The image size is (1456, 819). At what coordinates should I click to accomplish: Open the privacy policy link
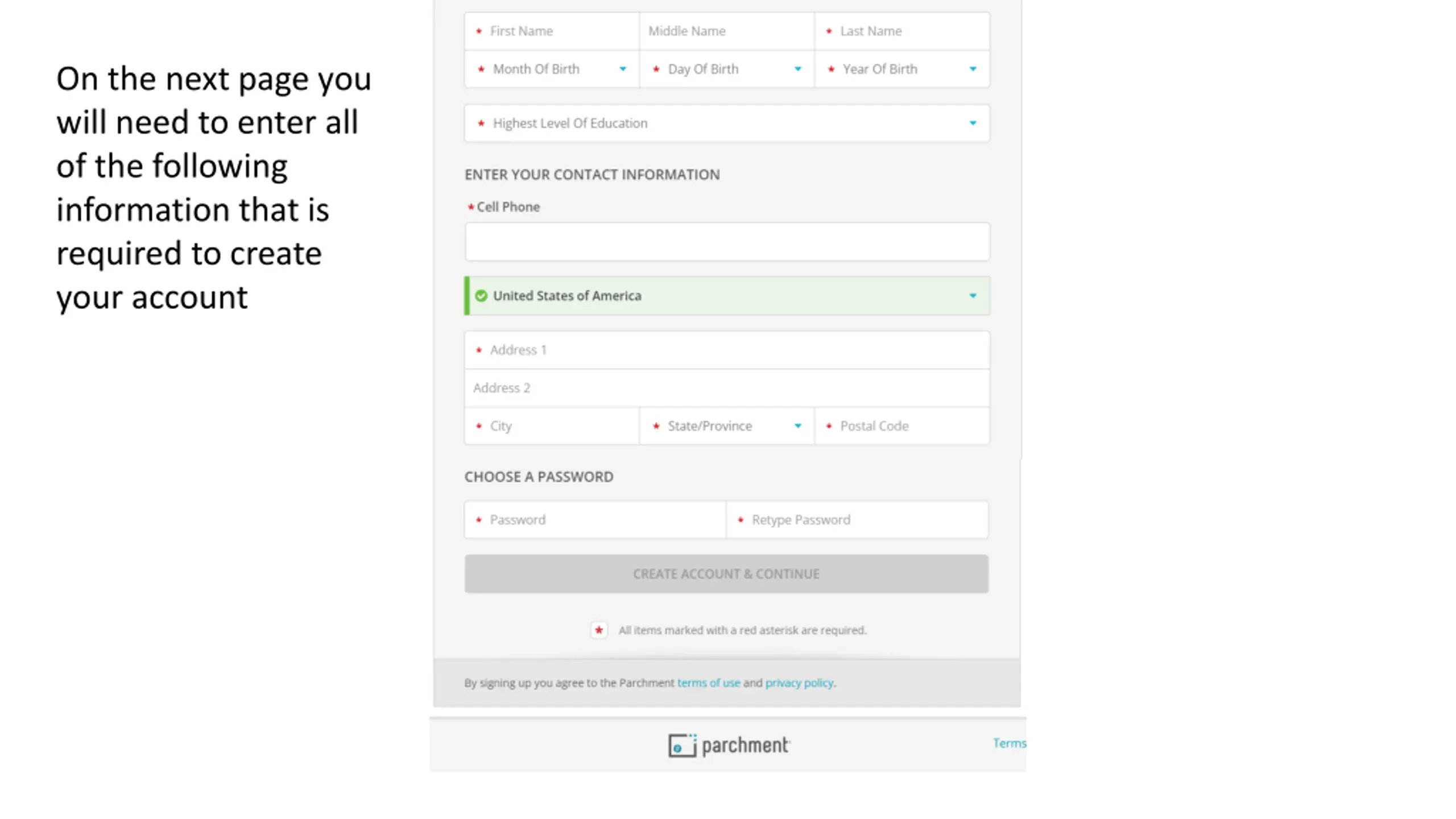tap(799, 682)
